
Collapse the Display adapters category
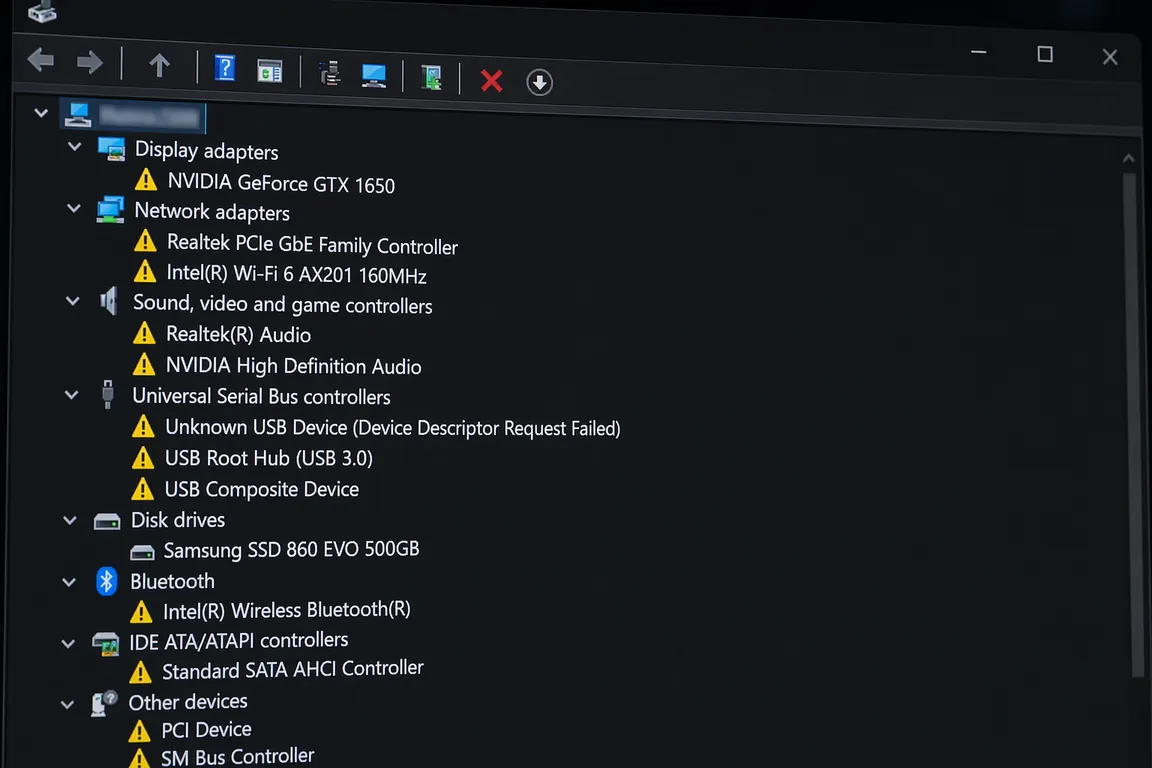click(x=74, y=147)
